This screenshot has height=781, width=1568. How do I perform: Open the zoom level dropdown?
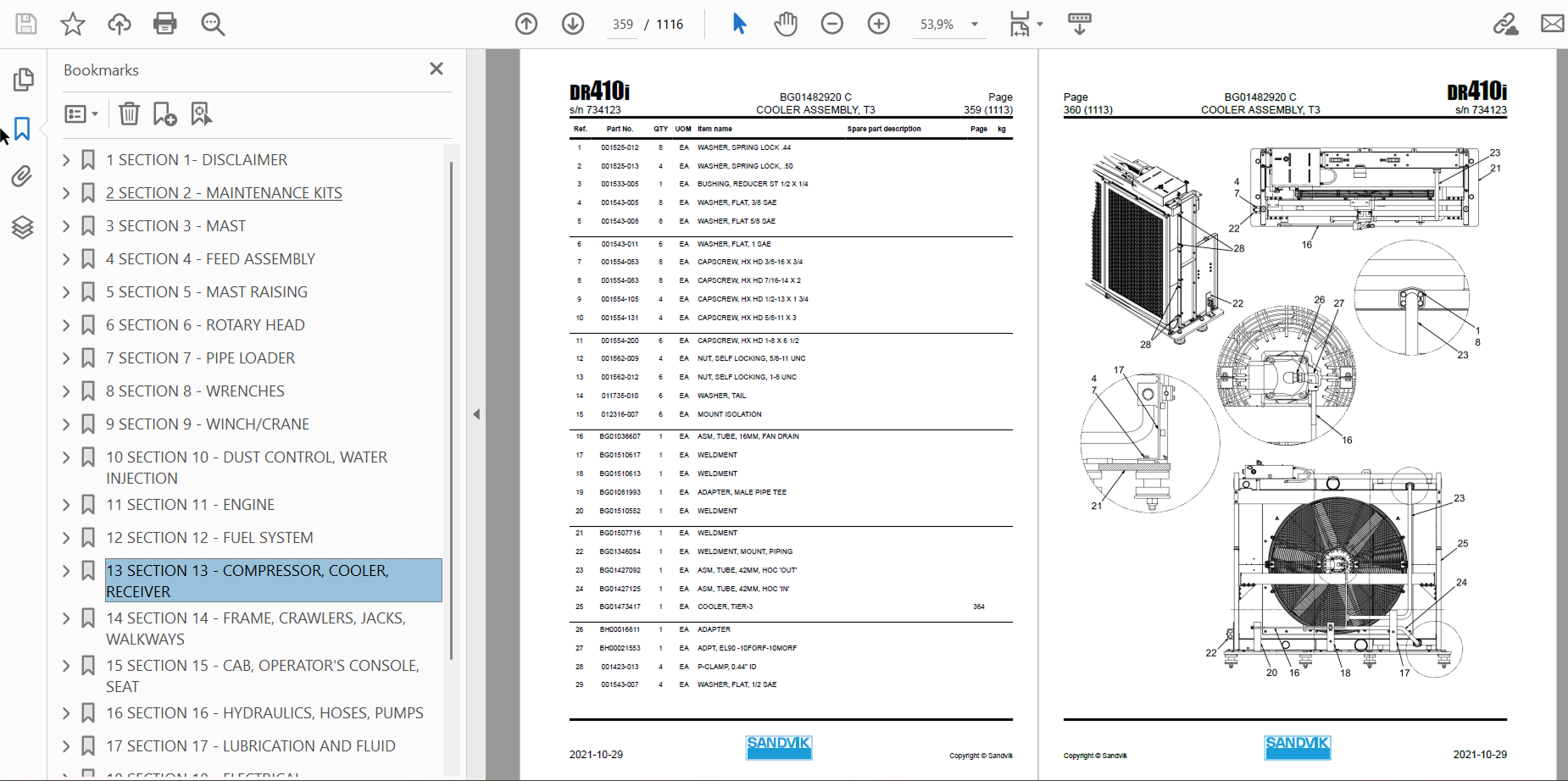point(975,25)
